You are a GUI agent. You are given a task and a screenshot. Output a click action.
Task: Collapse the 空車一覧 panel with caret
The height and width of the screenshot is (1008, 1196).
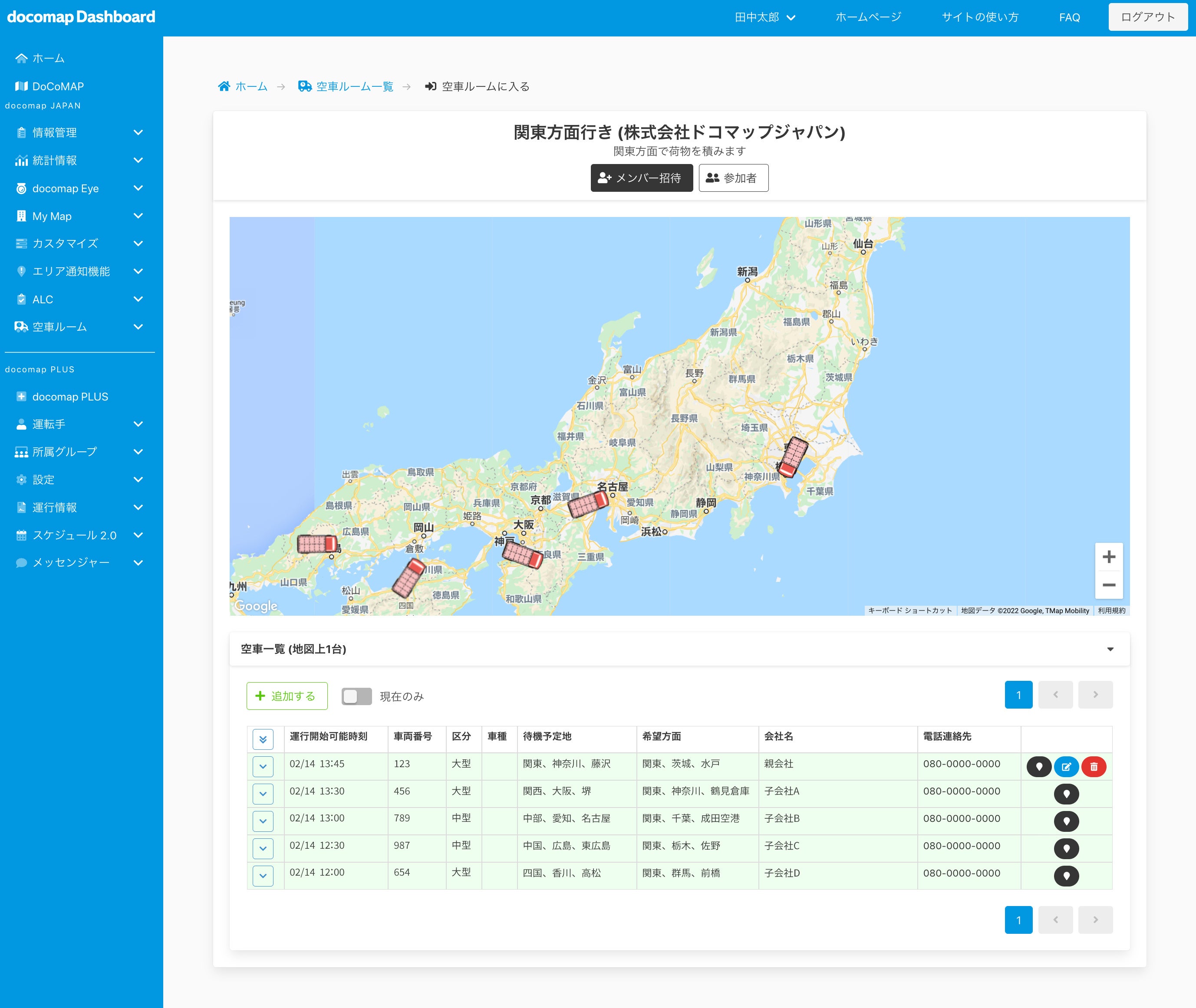[1110, 649]
